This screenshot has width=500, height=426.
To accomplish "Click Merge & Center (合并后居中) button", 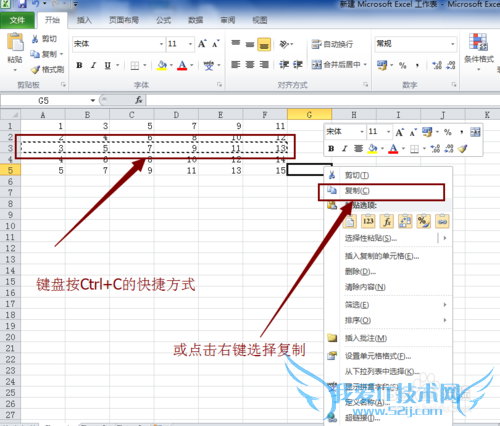I will click(x=336, y=64).
